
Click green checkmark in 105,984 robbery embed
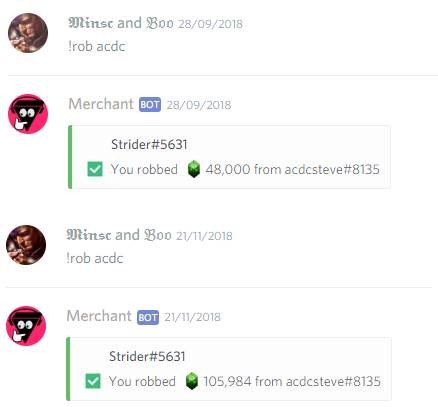click(x=93, y=381)
